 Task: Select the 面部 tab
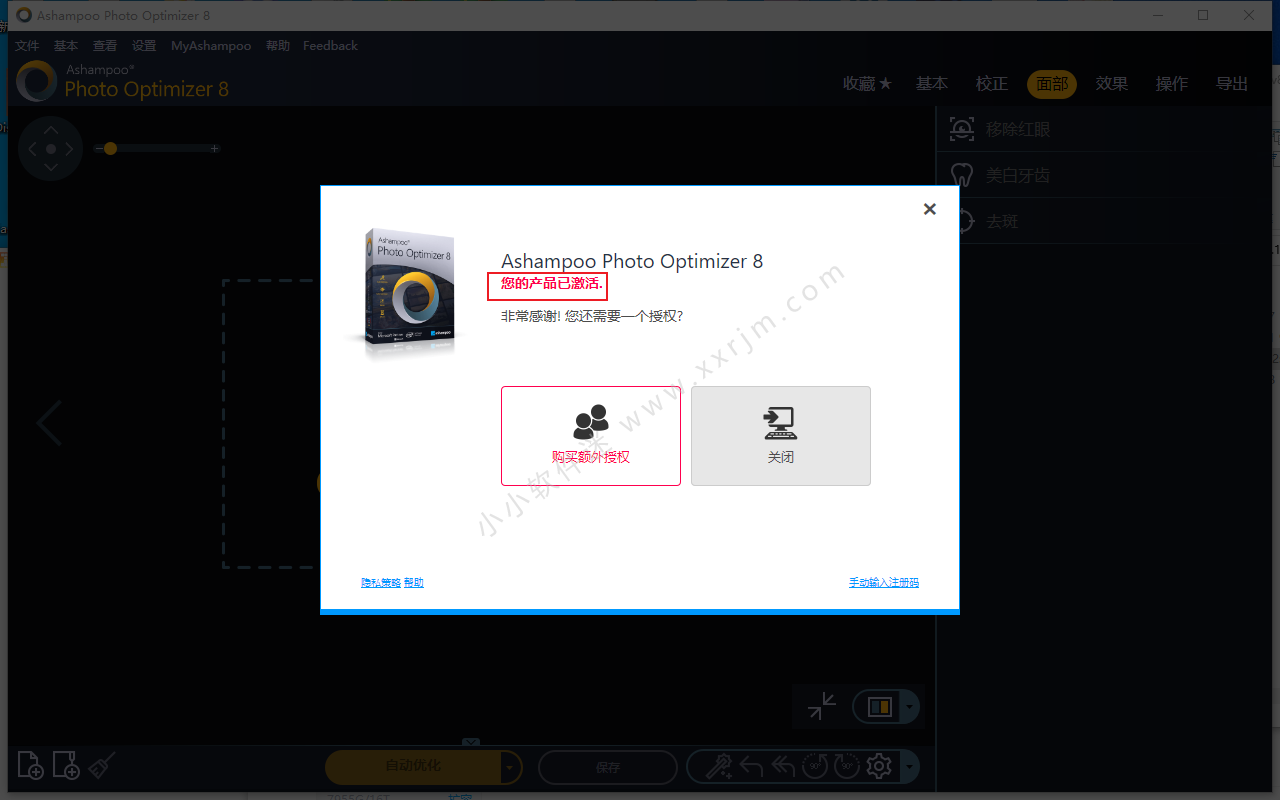(1052, 84)
